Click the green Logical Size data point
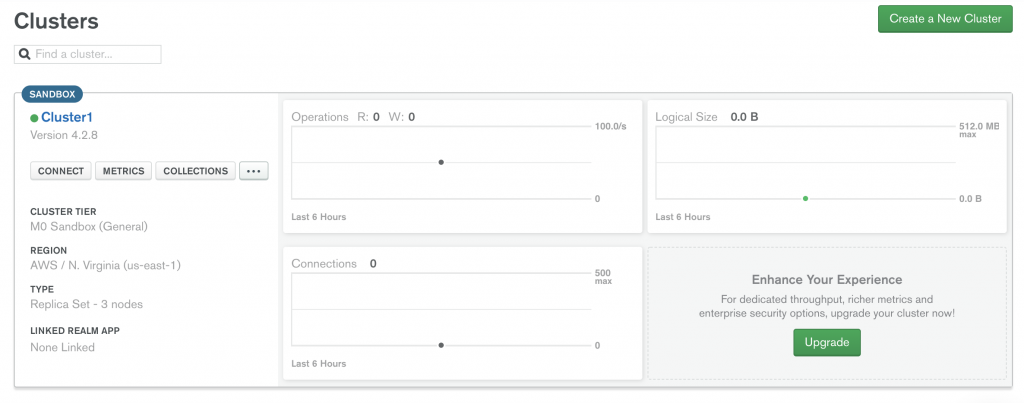Screen dimensions: 1024x403 (805, 198)
